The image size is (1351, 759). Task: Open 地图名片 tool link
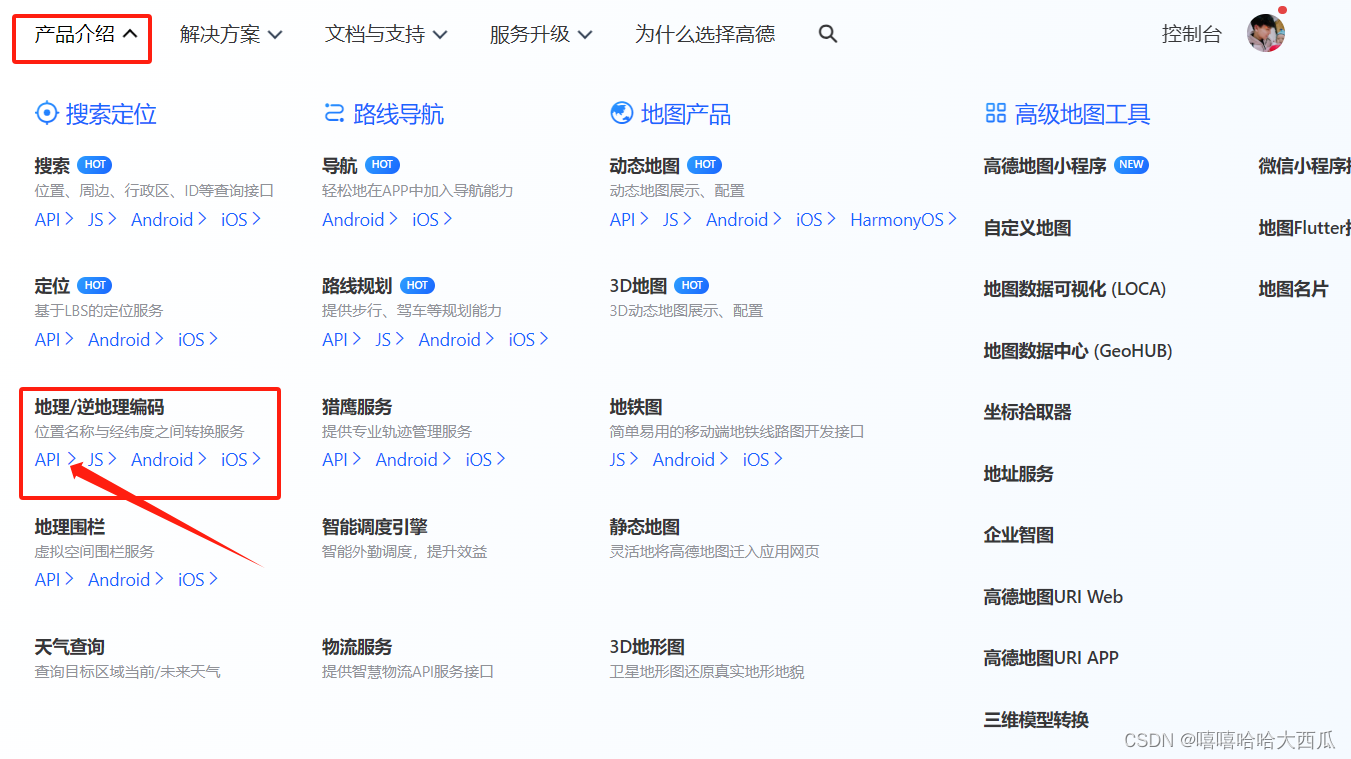1293,289
